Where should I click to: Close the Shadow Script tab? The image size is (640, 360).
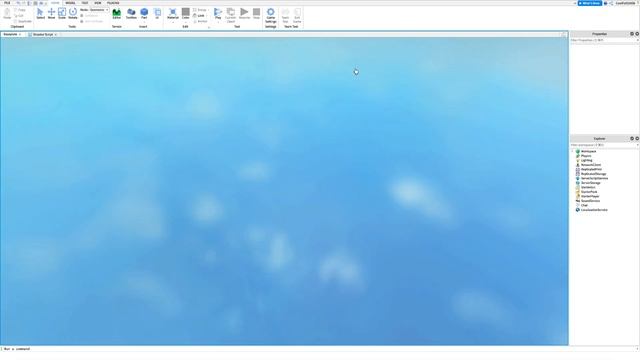(x=56, y=34)
